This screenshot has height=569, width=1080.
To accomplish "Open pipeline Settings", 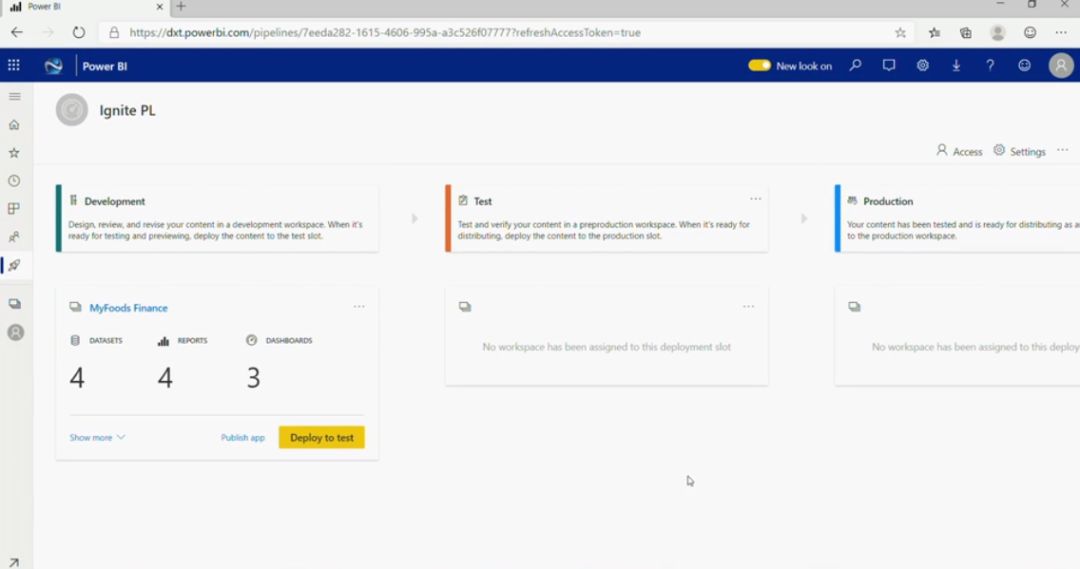I will [1019, 151].
